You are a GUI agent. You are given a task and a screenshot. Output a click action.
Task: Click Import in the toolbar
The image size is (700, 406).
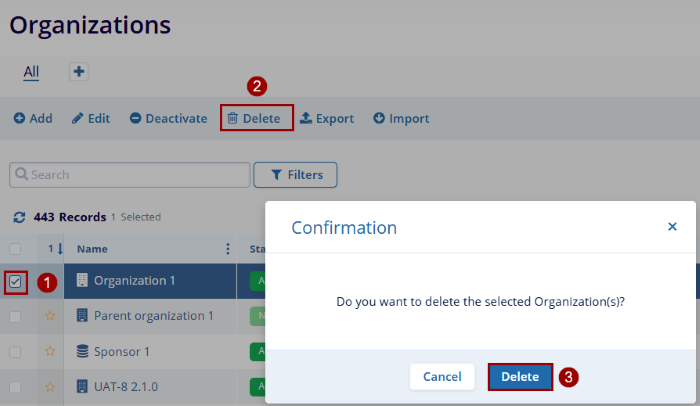pos(401,118)
